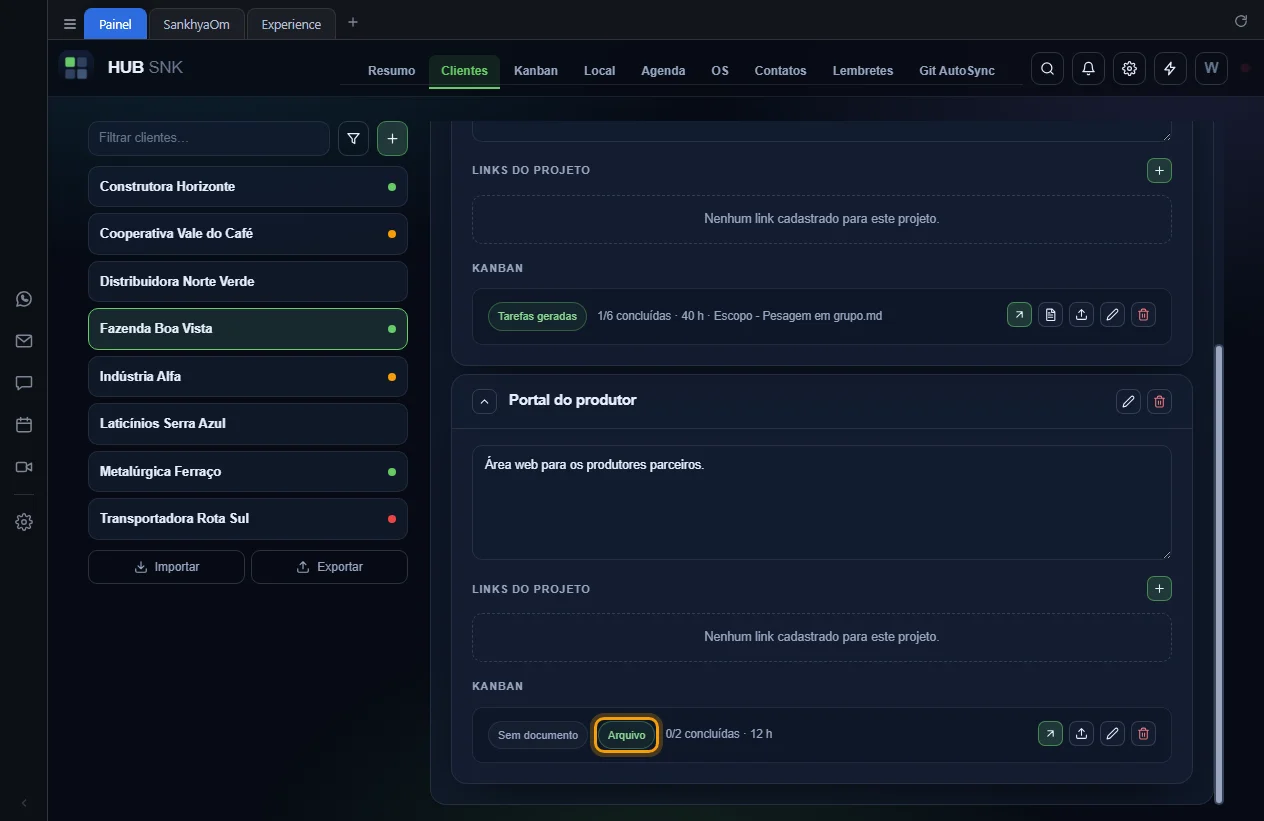
Task: Focus the Filtrar clientes search field
Action: pos(209,138)
